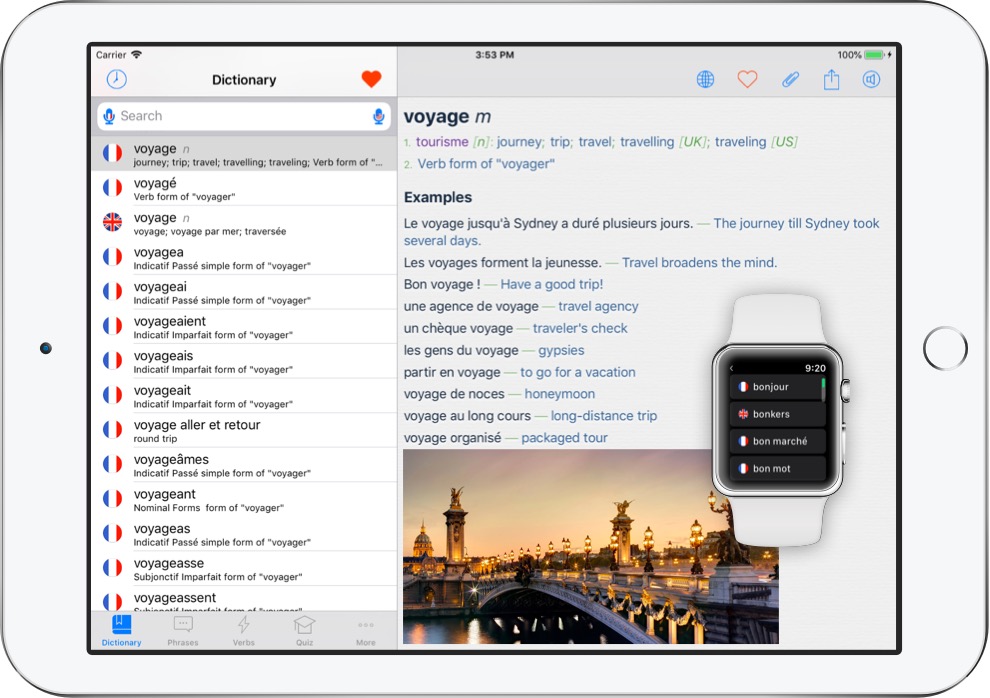Toggle favorite with the outline heart icon
990x698 pixels.
747,80
